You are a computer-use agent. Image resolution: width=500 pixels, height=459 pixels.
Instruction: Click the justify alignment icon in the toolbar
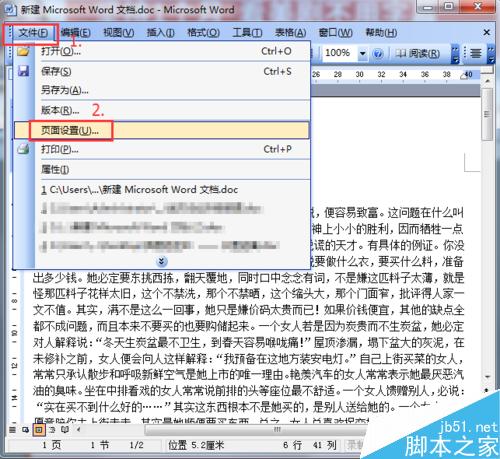pyautogui.click(x=476, y=53)
